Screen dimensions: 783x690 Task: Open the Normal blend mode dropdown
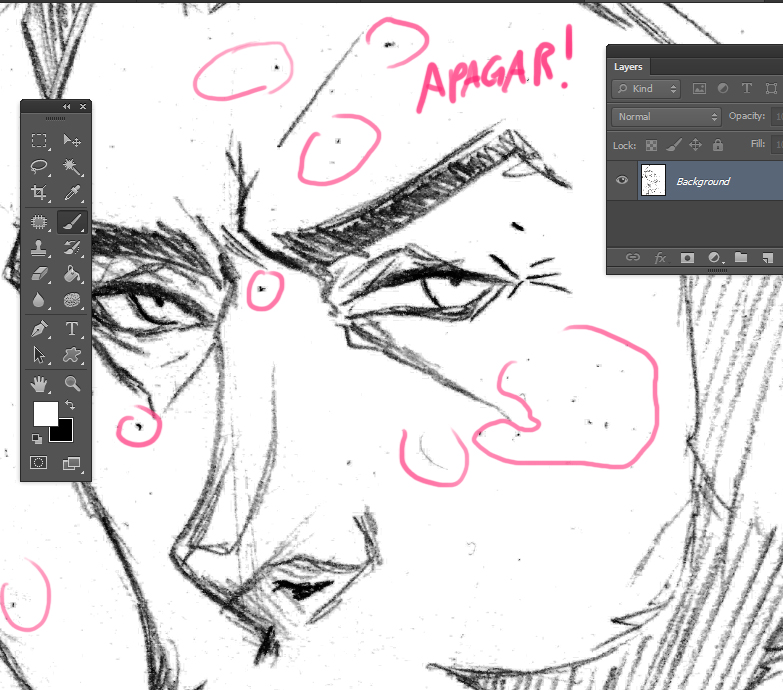(x=665, y=117)
